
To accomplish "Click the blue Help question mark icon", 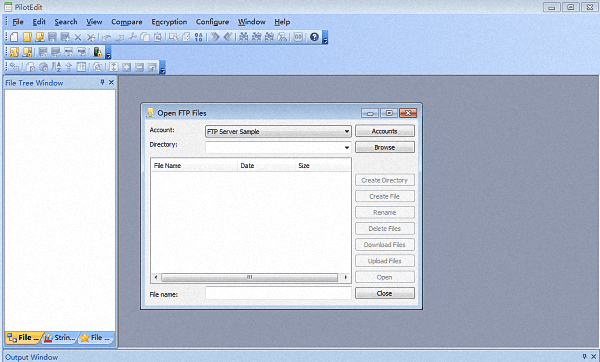I will (x=314, y=37).
